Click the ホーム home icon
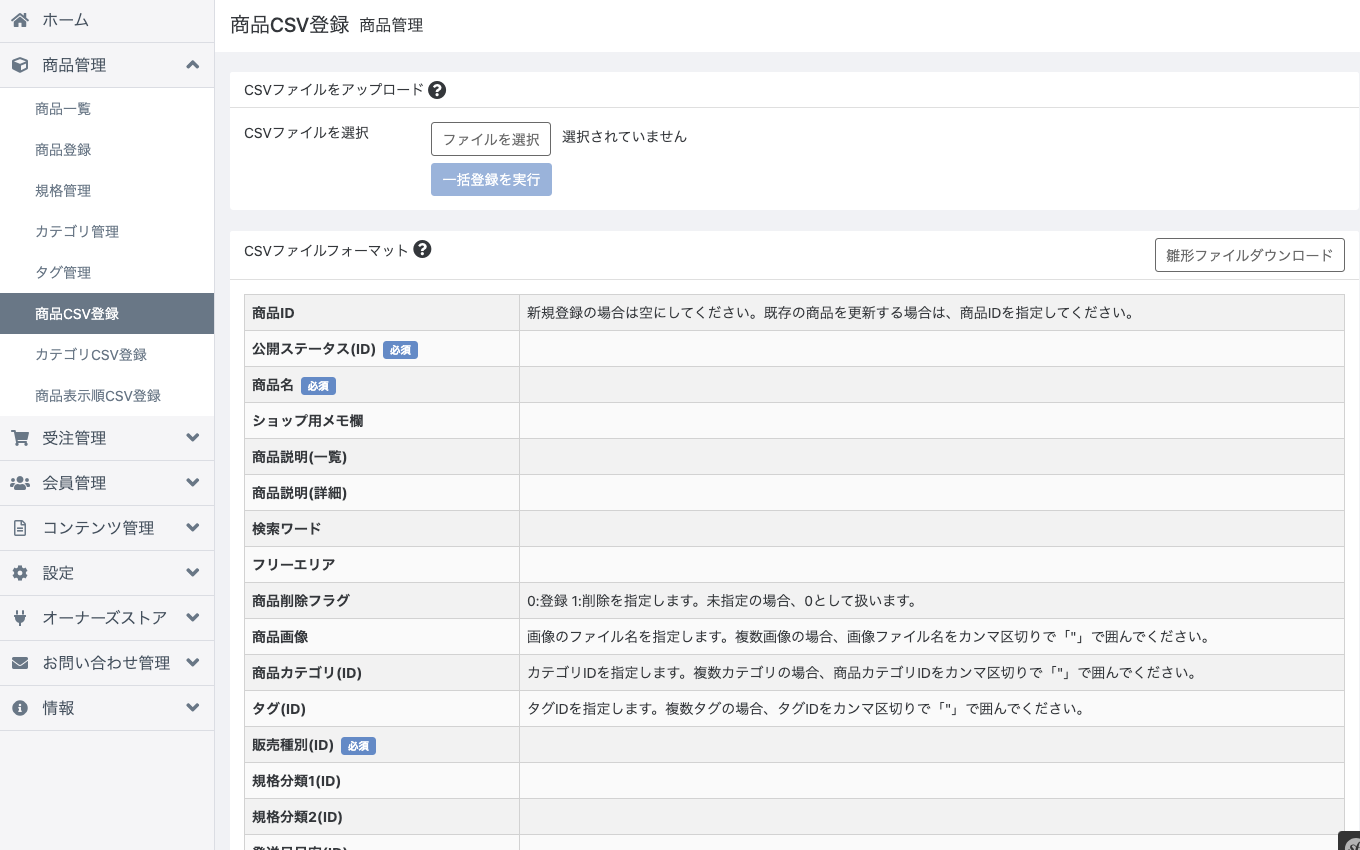The width and height of the screenshot is (1360, 850). point(20,20)
